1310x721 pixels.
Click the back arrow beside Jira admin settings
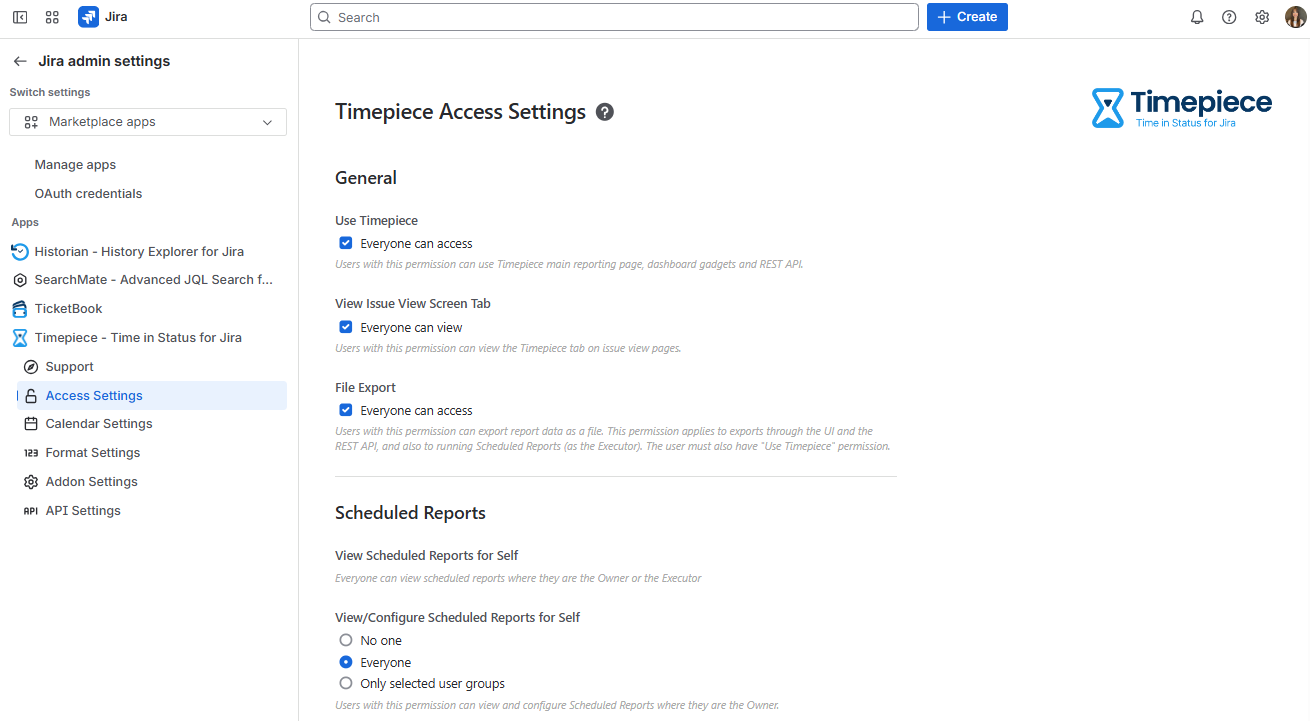(x=20, y=61)
